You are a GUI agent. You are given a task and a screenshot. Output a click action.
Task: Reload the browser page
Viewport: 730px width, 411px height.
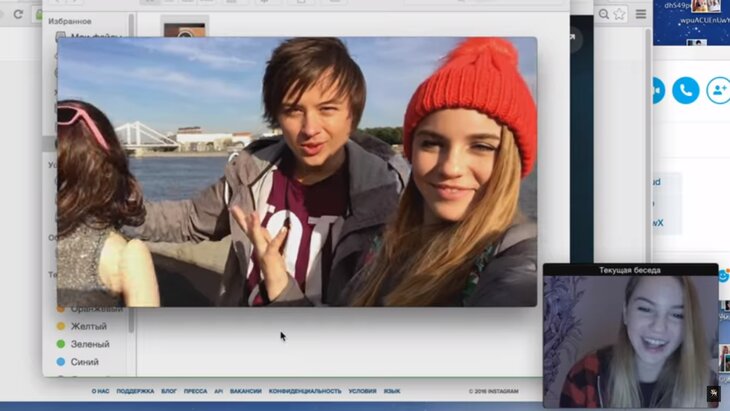point(18,14)
